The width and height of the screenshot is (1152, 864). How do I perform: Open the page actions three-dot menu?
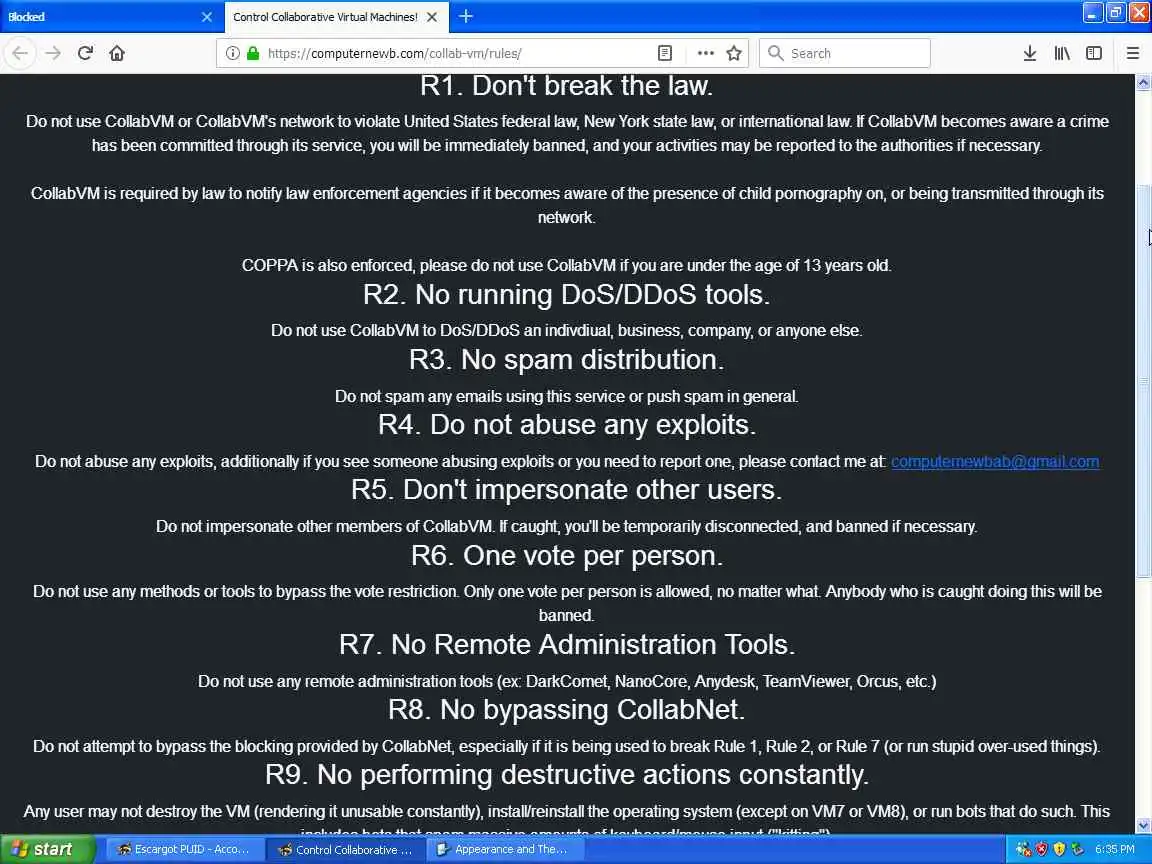(706, 53)
